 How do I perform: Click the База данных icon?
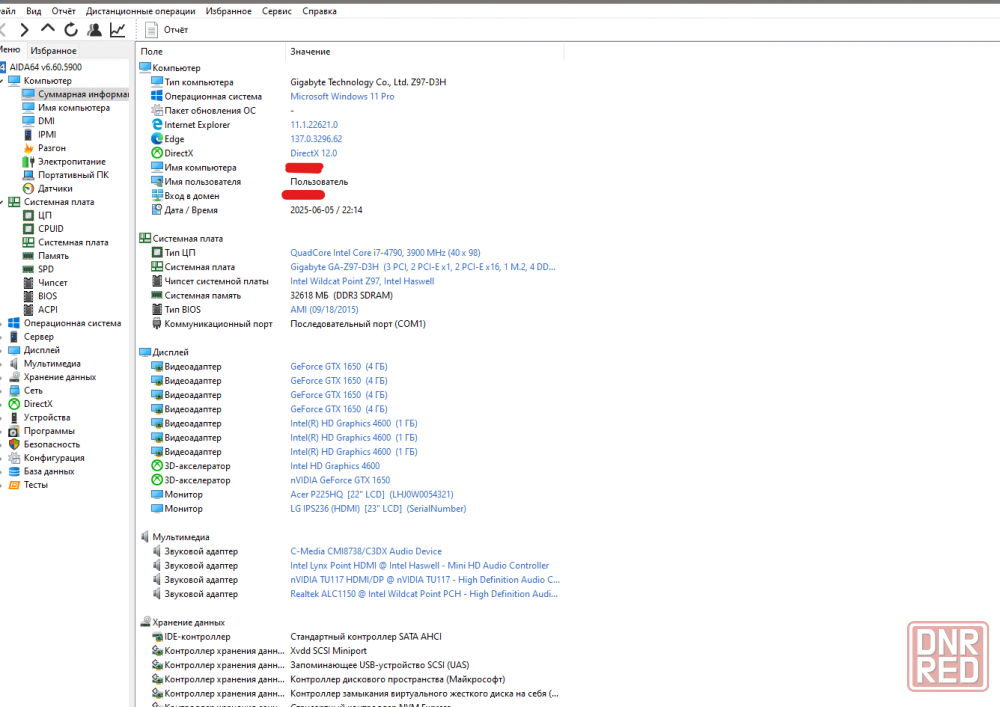coord(14,471)
